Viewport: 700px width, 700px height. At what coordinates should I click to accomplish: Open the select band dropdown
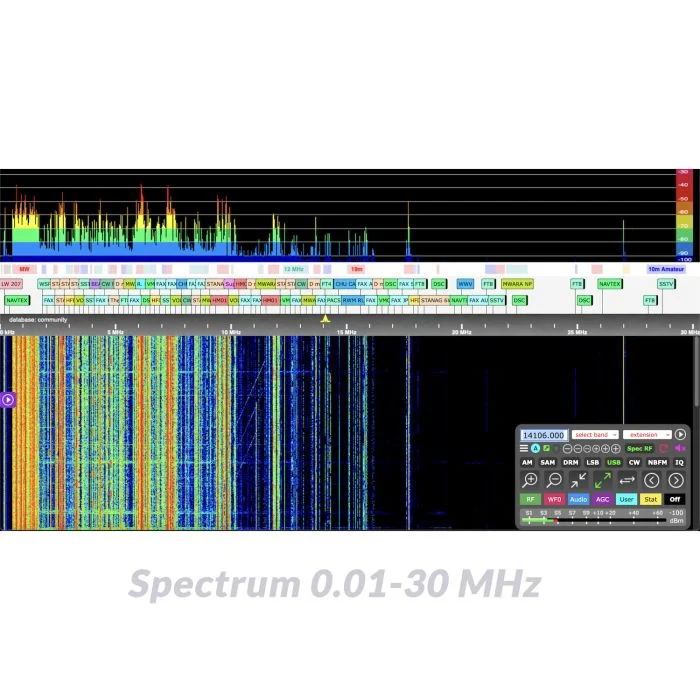(x=594, y=435)
